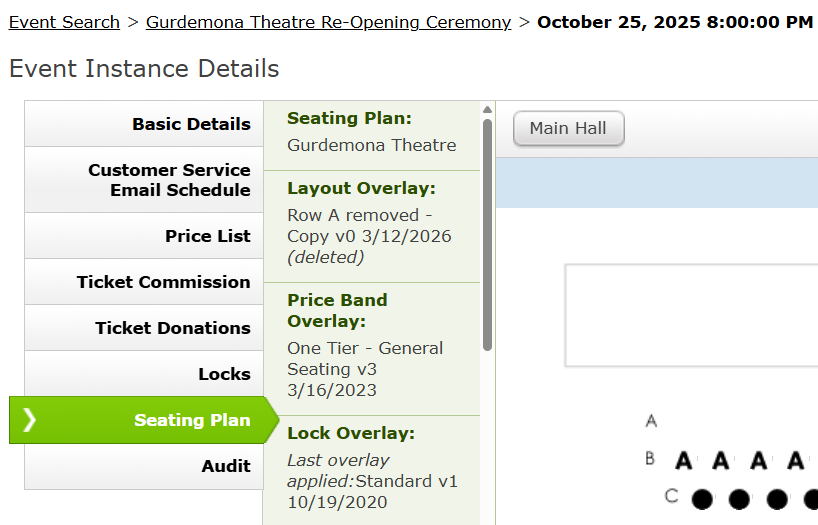Select third black dot seat in row C
The image size is (818, 525).
pyautogui.click(x=777, y=499)
